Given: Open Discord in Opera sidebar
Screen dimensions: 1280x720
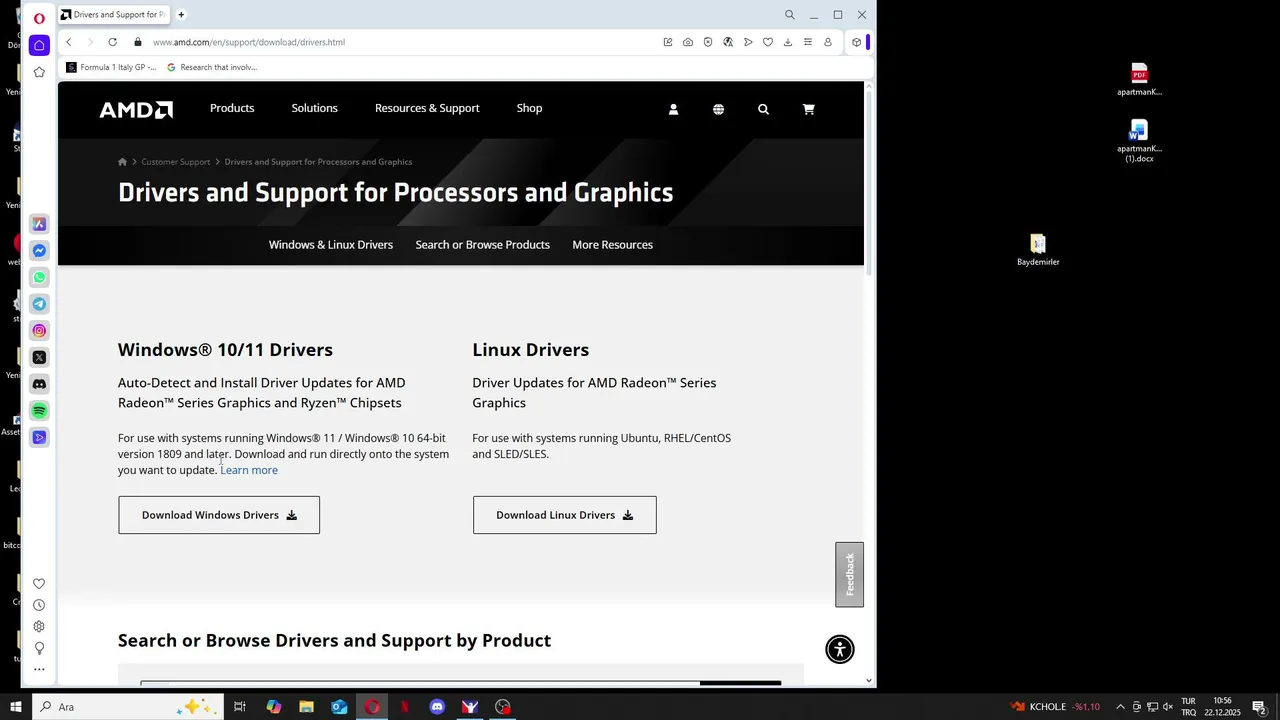Looking at the screenshot, I should [39, 384].
